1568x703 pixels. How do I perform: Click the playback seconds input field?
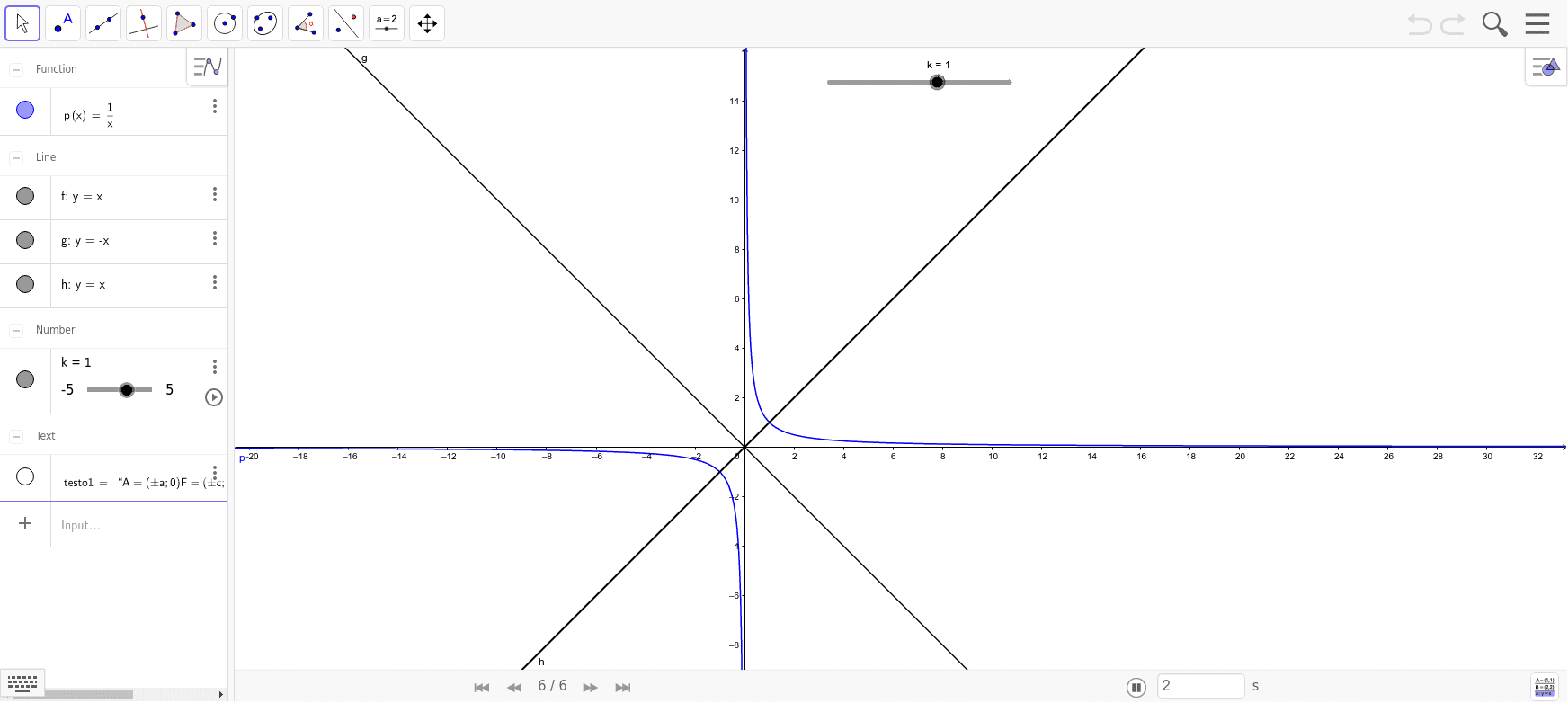(x=1200, y=686)
